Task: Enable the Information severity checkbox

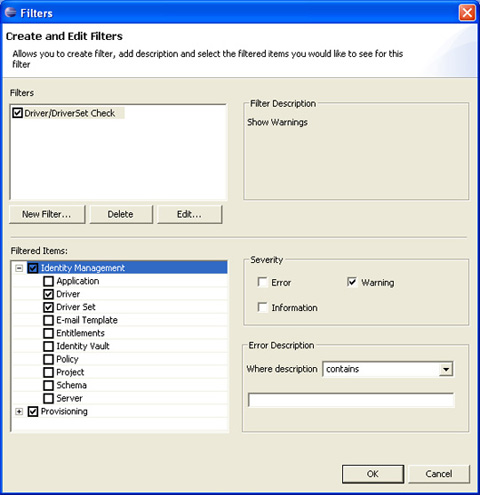Action: (263, 307)
